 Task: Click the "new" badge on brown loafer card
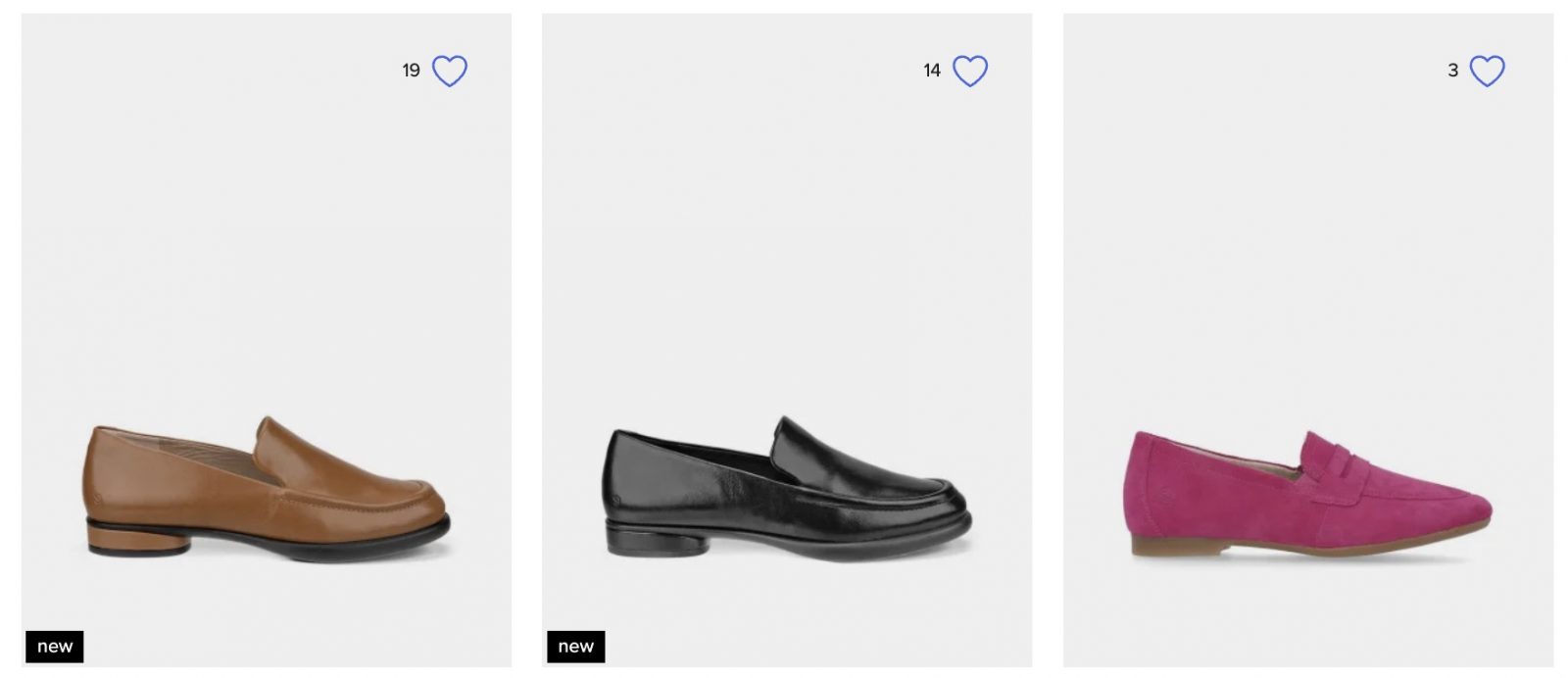click(x=55, y=646)
